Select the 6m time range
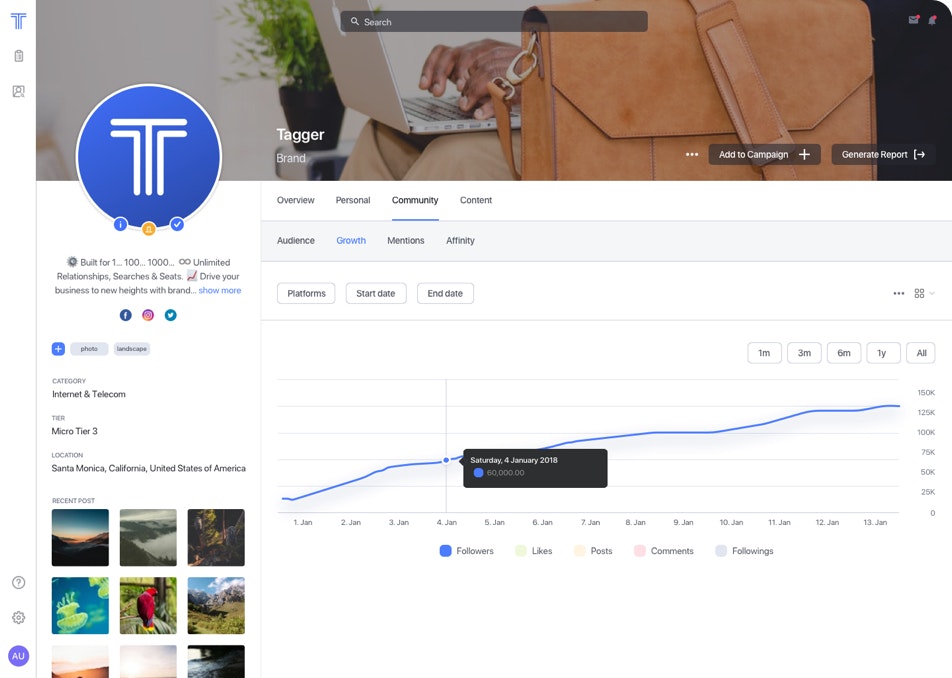This screenshot has height=678, width=952. [x=844, y=353]
